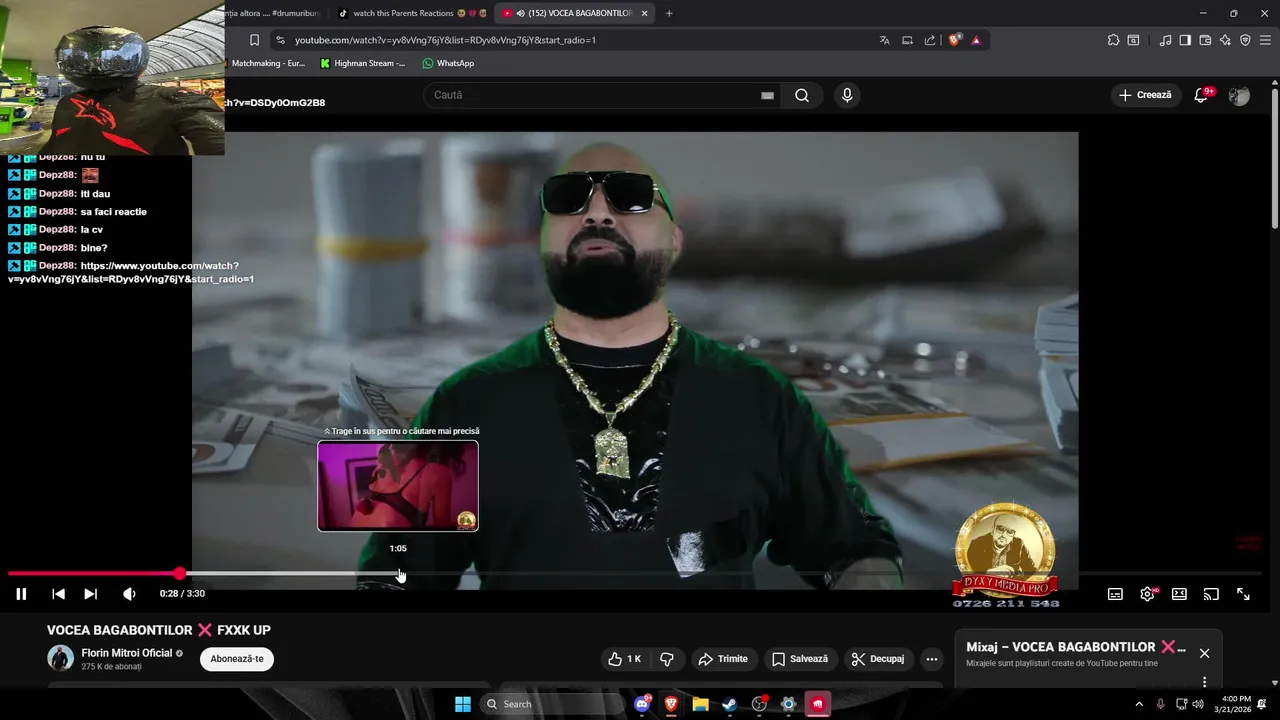The image size is (1280, 720).
Task: Open the Matchmaking bookmark
Action: pyautogui.click(x=268, y=63)
